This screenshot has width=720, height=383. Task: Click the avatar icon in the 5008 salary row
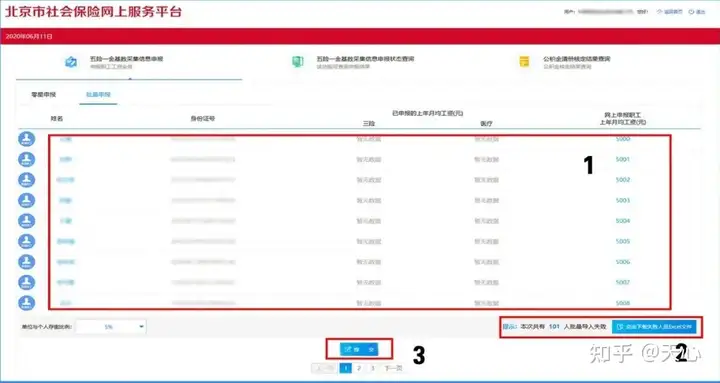pyautogui.click(x=27, y=303)
